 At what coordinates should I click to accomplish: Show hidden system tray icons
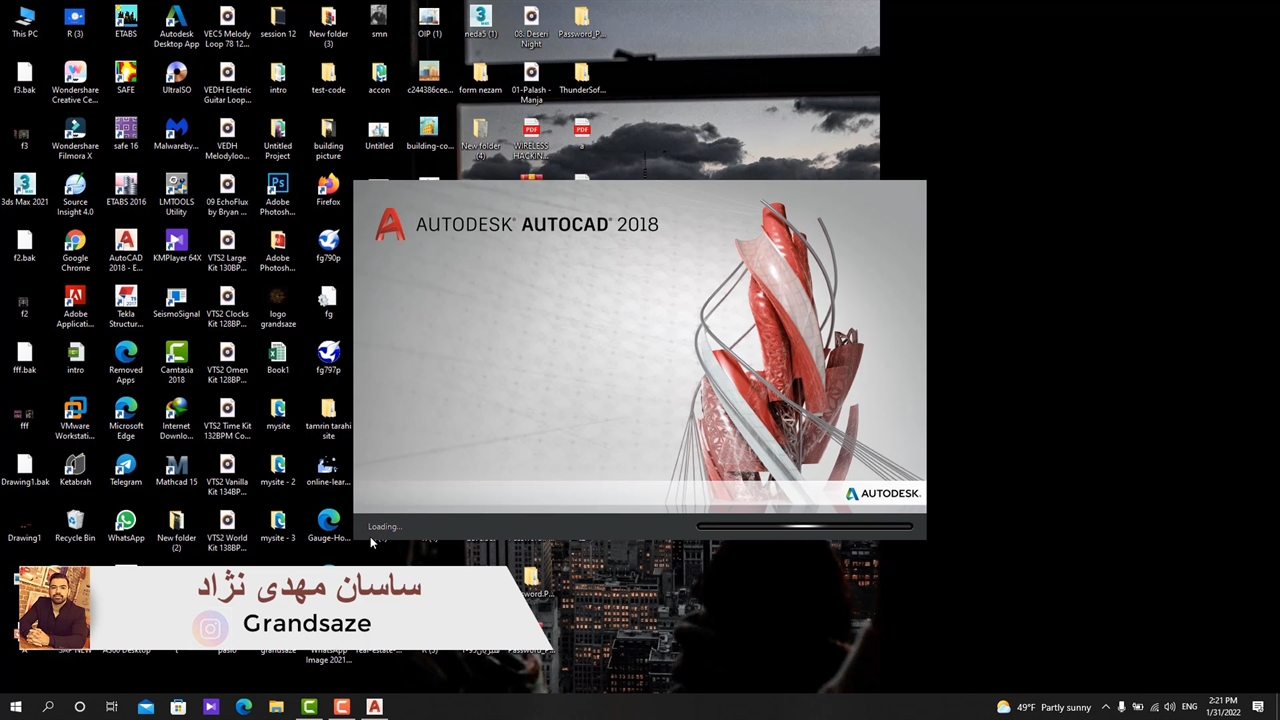pos(1105,707)
